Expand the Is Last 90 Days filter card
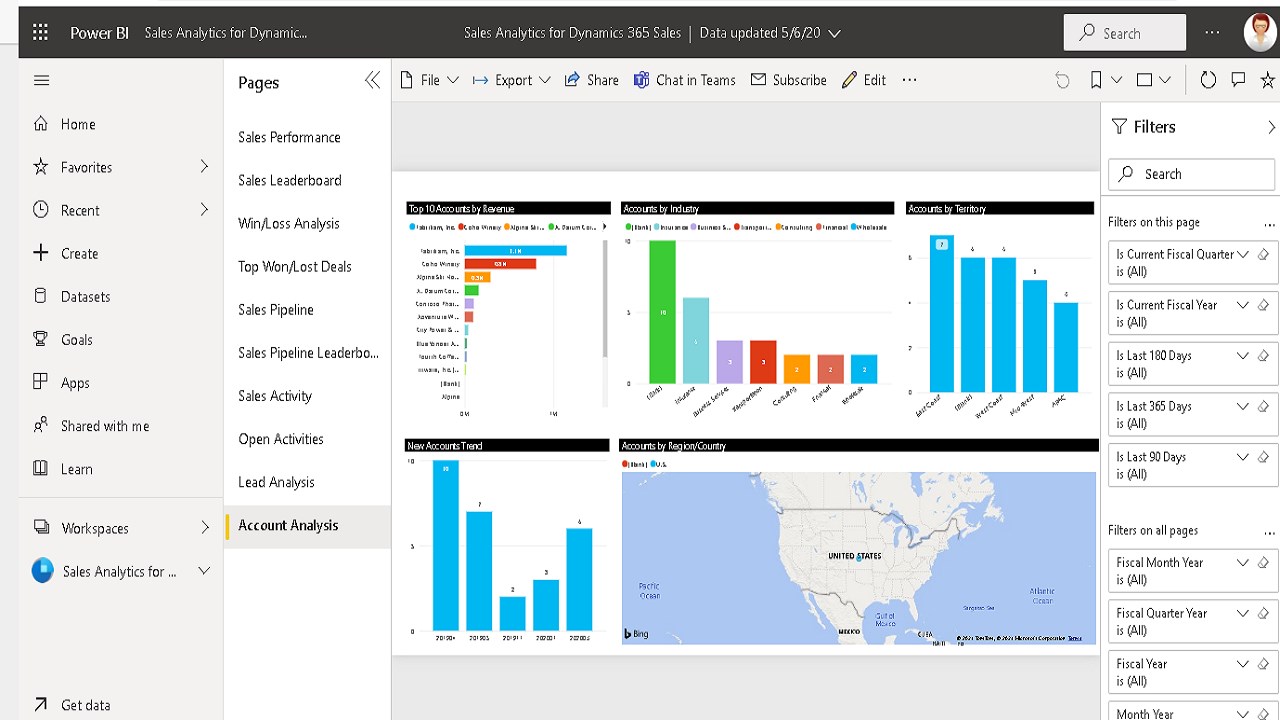The width and height of the screenshot is (1280, 720). pyautogui.click(x=1243, y=457)
